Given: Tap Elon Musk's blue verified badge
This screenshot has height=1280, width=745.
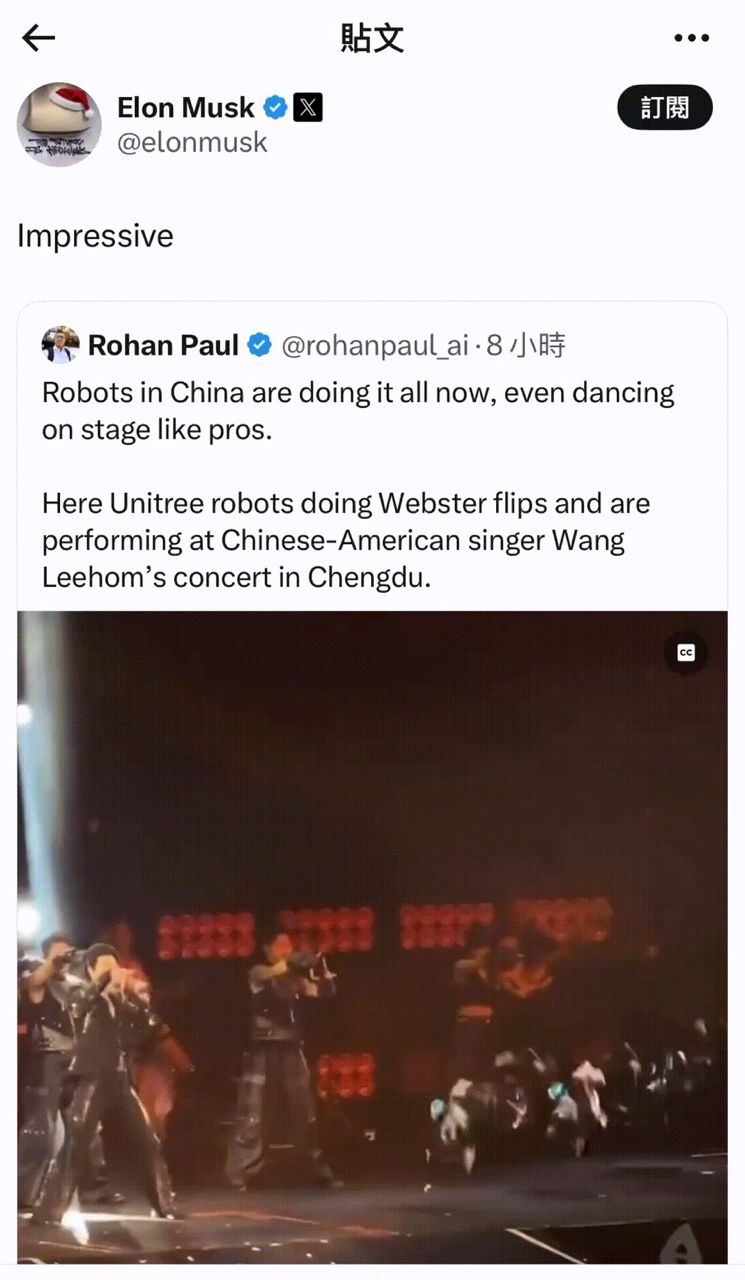Looking at the screenshot, I should click(x=275, y=107).
